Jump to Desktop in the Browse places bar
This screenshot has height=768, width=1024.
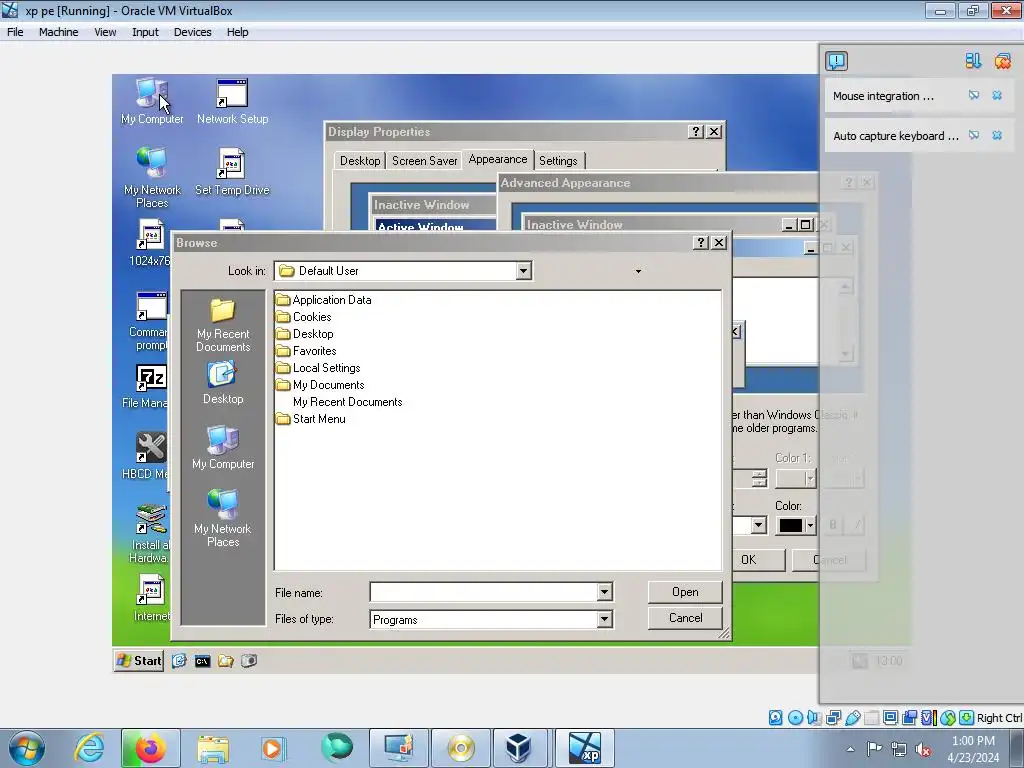[x=223, y=383]
